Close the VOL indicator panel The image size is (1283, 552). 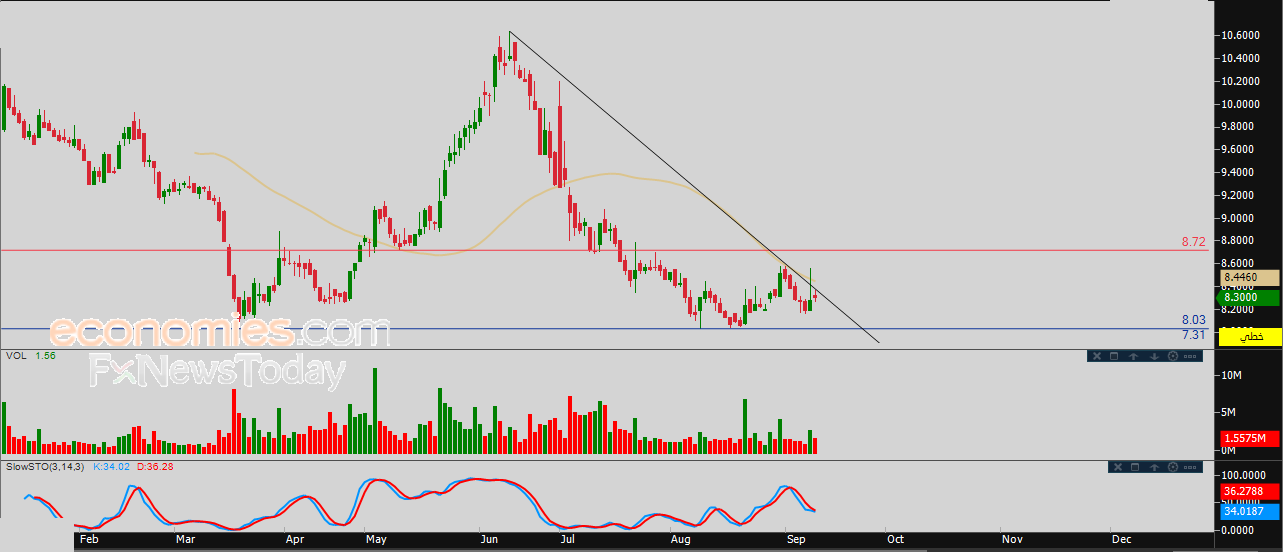1097,356
